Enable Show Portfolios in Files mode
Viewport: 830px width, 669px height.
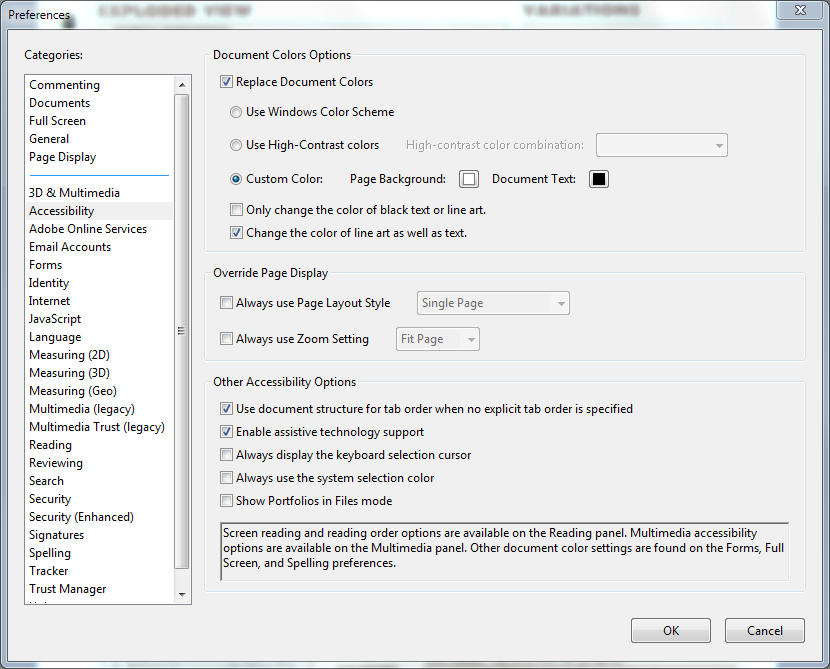pos(226,501)
